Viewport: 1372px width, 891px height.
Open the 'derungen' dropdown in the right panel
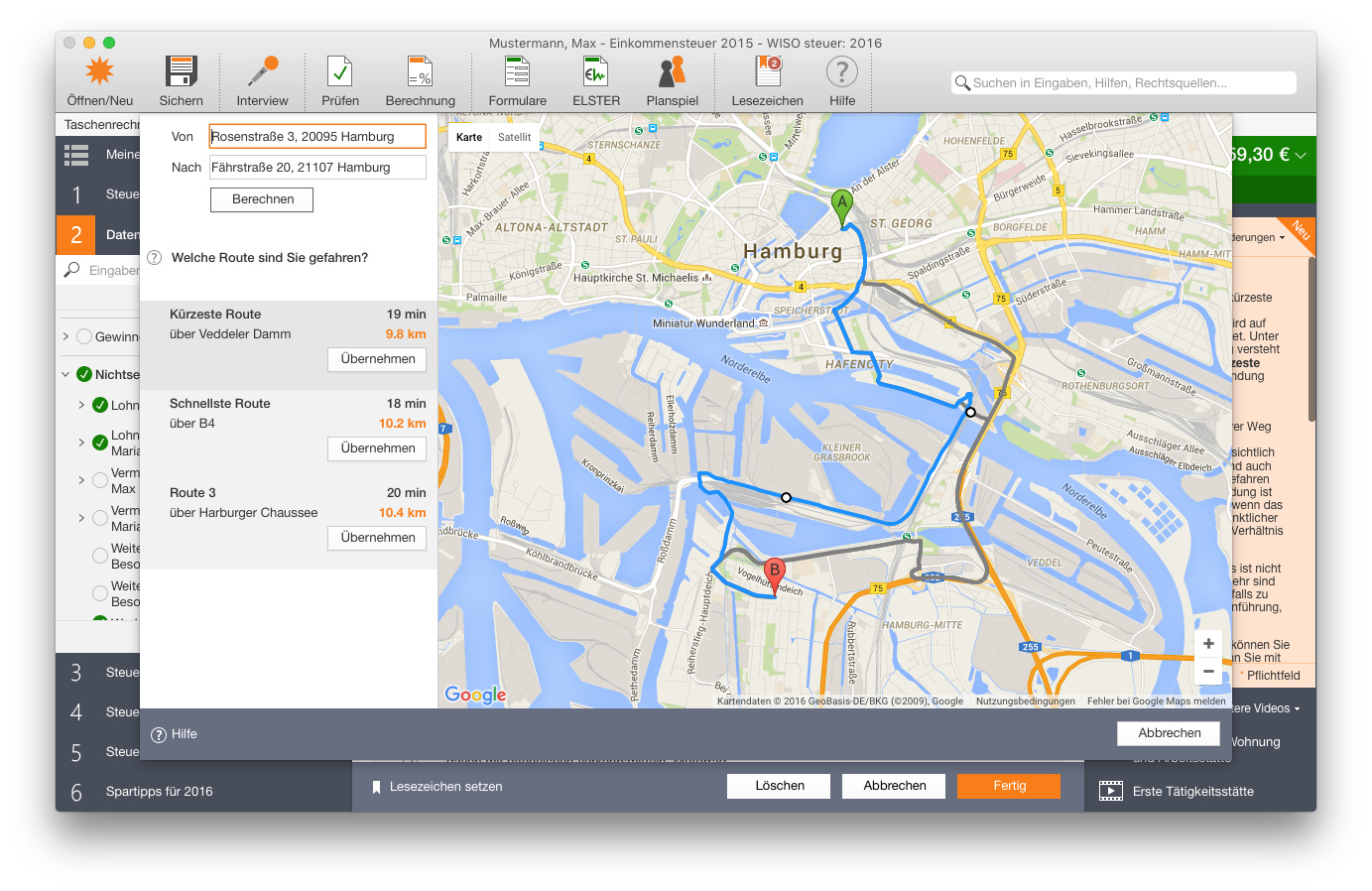(x=1259, y=238)
